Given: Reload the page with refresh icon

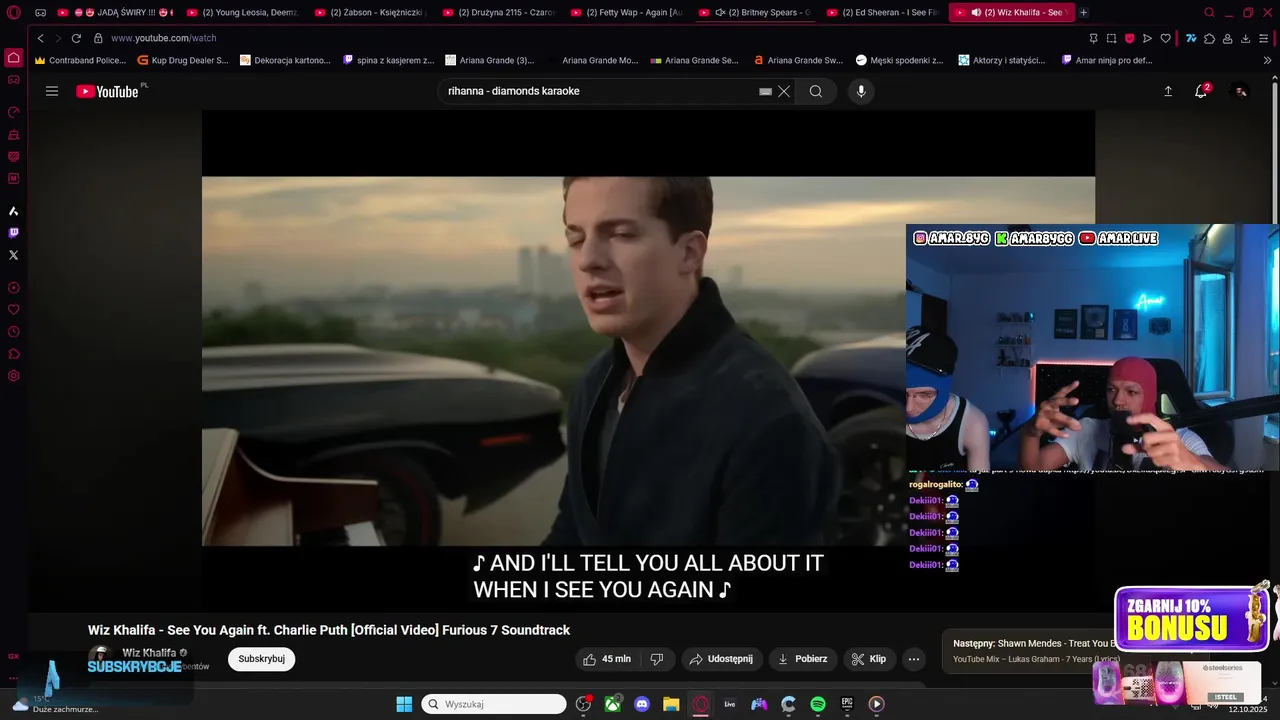Looking at the screenshot, I should point(76,38).
